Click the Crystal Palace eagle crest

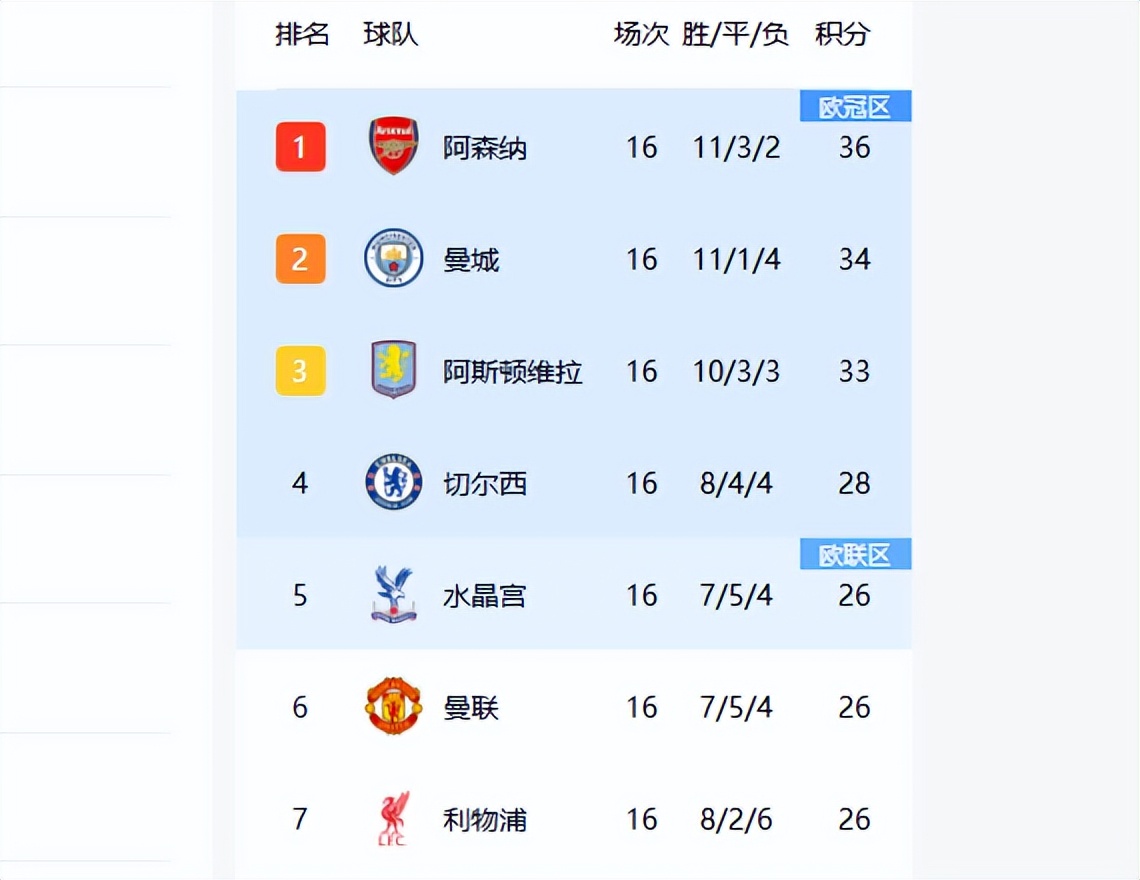click(x=393, y=594)
